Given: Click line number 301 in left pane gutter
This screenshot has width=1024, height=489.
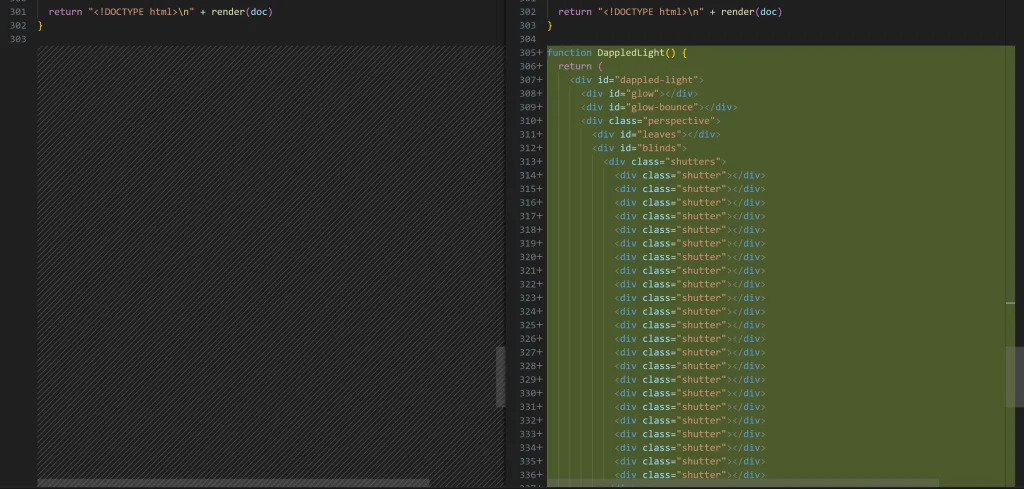Looking at the screenshot, I should point(18,12).
